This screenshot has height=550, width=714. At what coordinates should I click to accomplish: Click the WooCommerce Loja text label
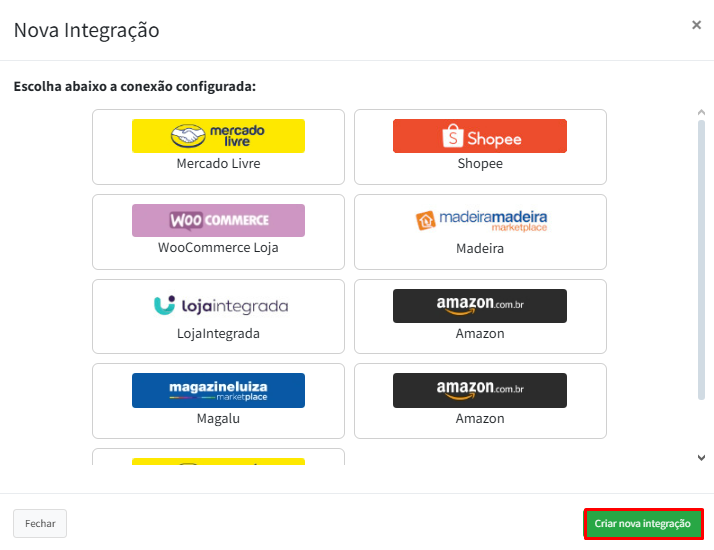(x=218, y=248)
